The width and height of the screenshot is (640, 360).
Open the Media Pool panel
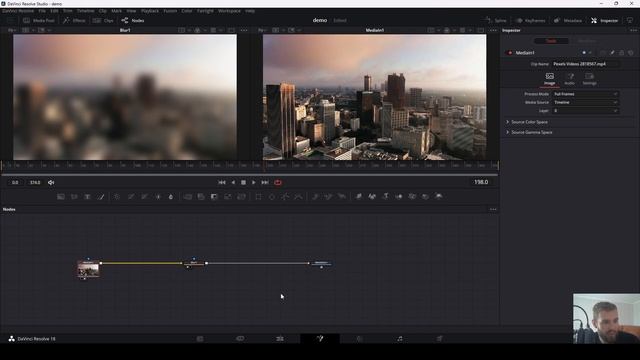pyautogui.click(x=39, y=20)
